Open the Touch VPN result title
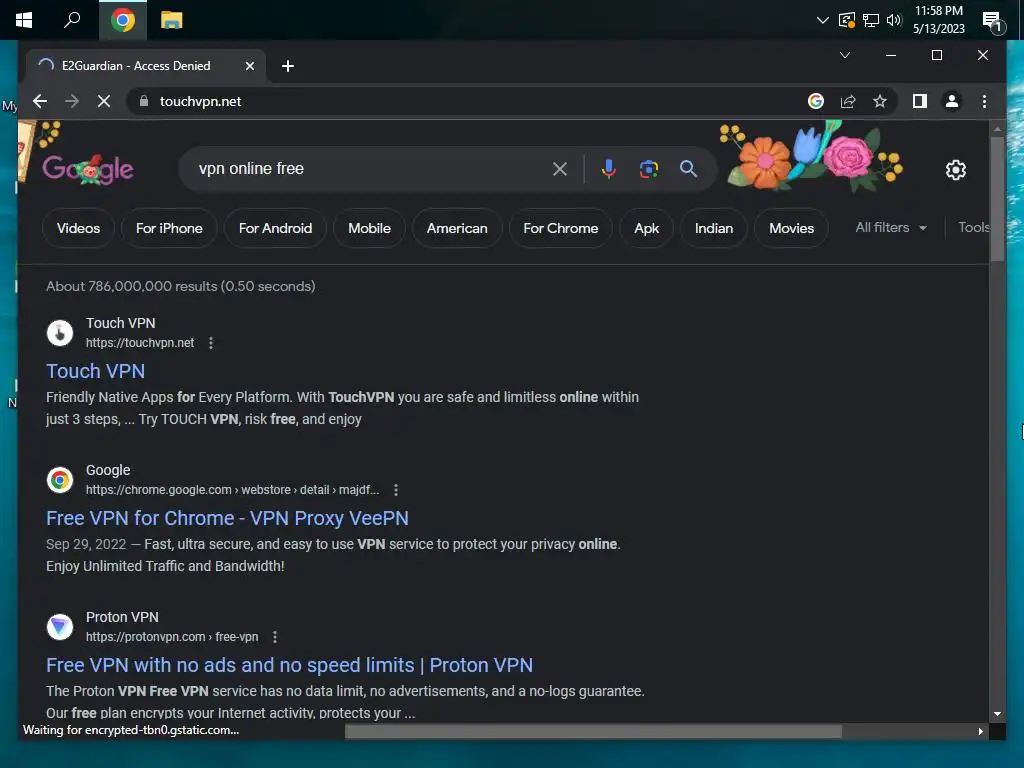The width and height of the screenshot is (1024, 768). pos(95,371)
